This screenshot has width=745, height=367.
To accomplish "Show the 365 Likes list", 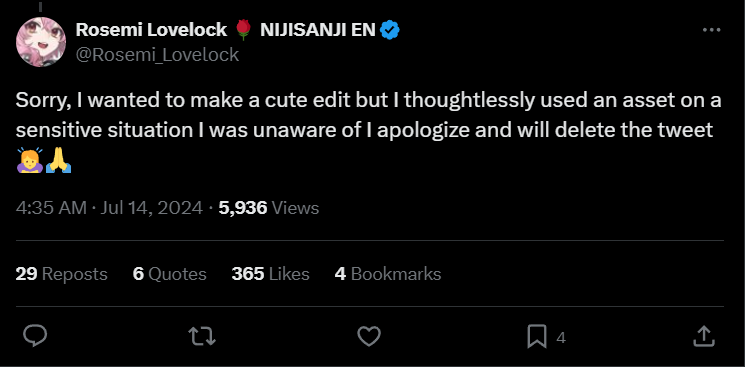I will pyautogui.click(x=270, y=274).
